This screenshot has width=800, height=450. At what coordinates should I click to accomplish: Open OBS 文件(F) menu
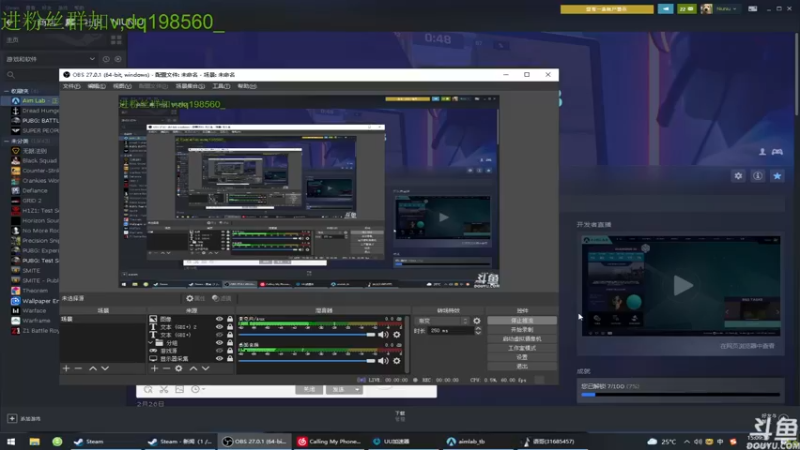coord(71,86)
